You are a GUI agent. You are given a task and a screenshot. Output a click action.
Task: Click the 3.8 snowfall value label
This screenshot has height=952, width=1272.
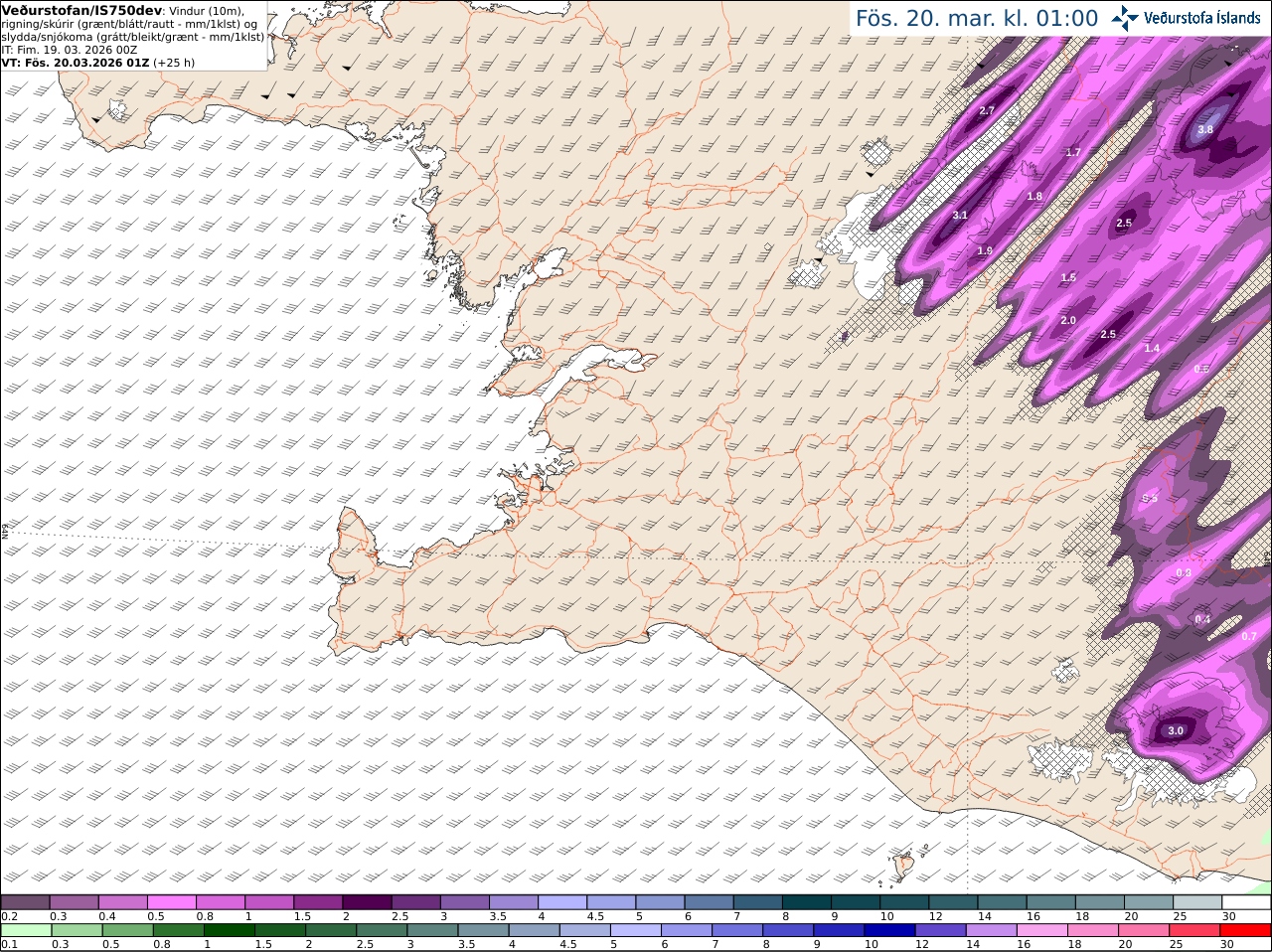(1205, 129)
